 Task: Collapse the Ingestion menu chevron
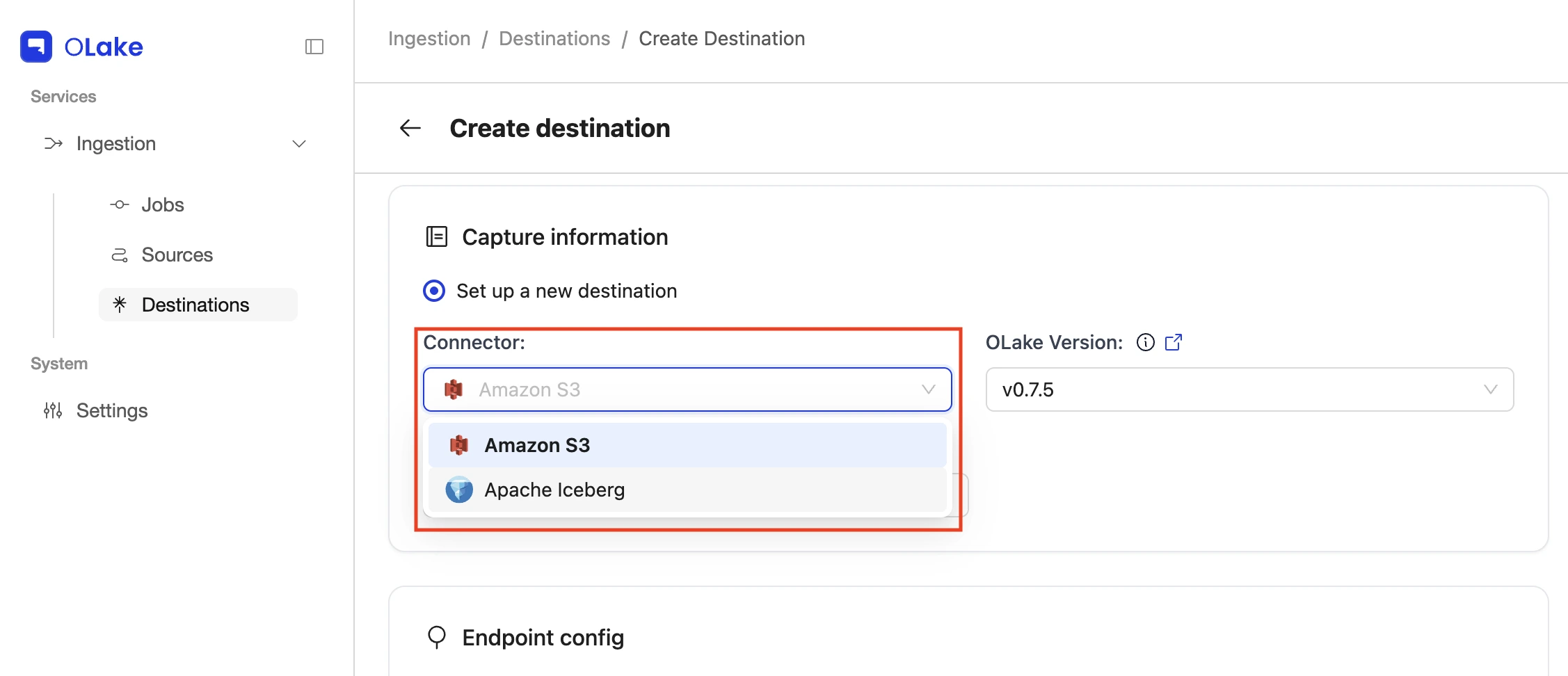coord(299,144)
